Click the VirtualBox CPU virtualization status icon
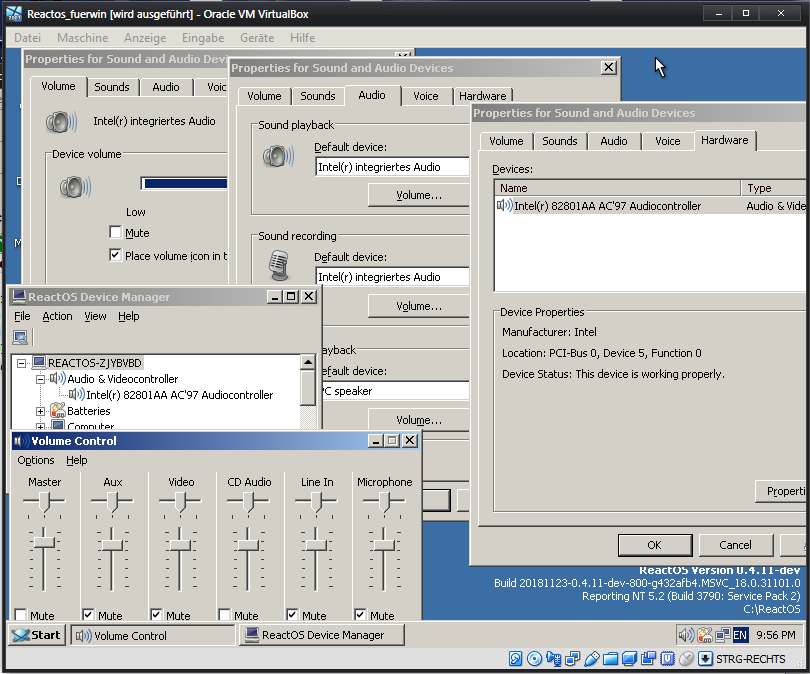This screenshot has height=674, width=810. point(667,659)
